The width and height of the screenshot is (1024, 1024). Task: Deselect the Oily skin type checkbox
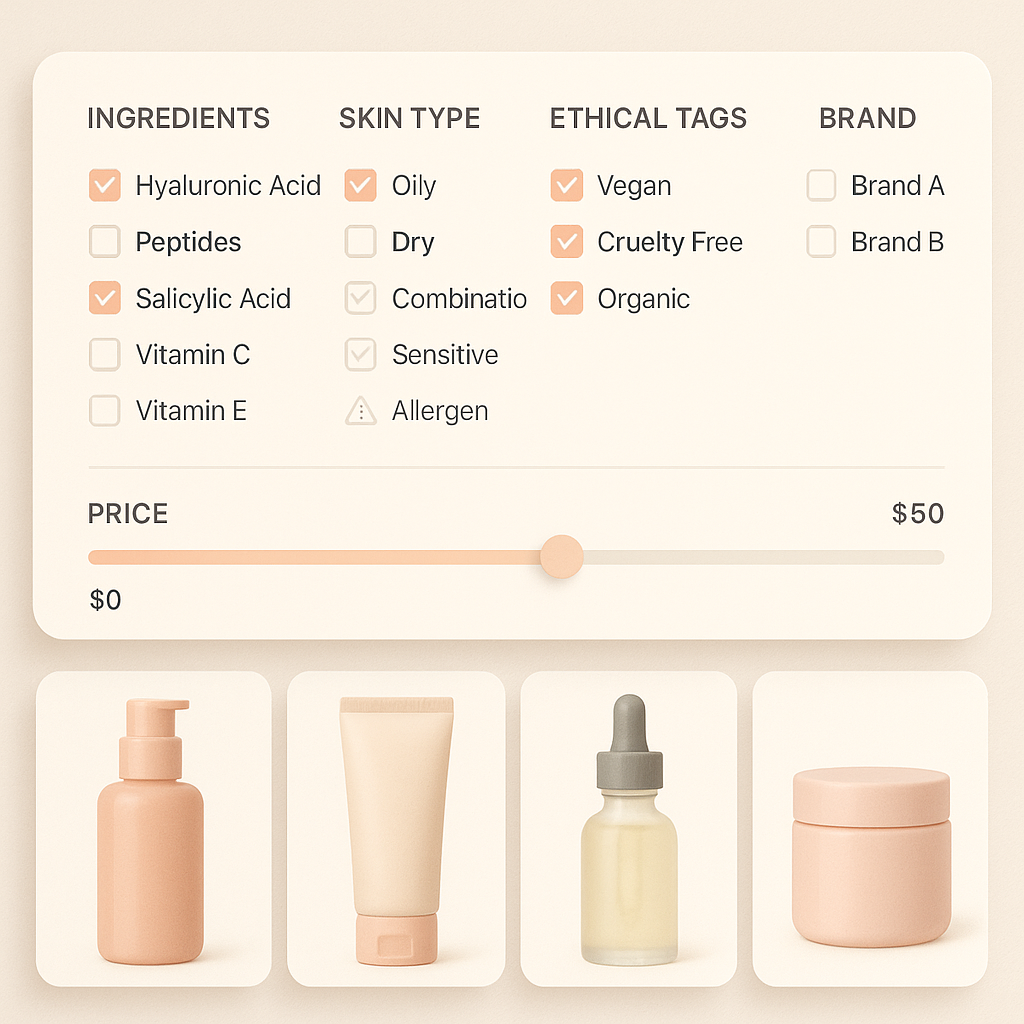[360, 186]
